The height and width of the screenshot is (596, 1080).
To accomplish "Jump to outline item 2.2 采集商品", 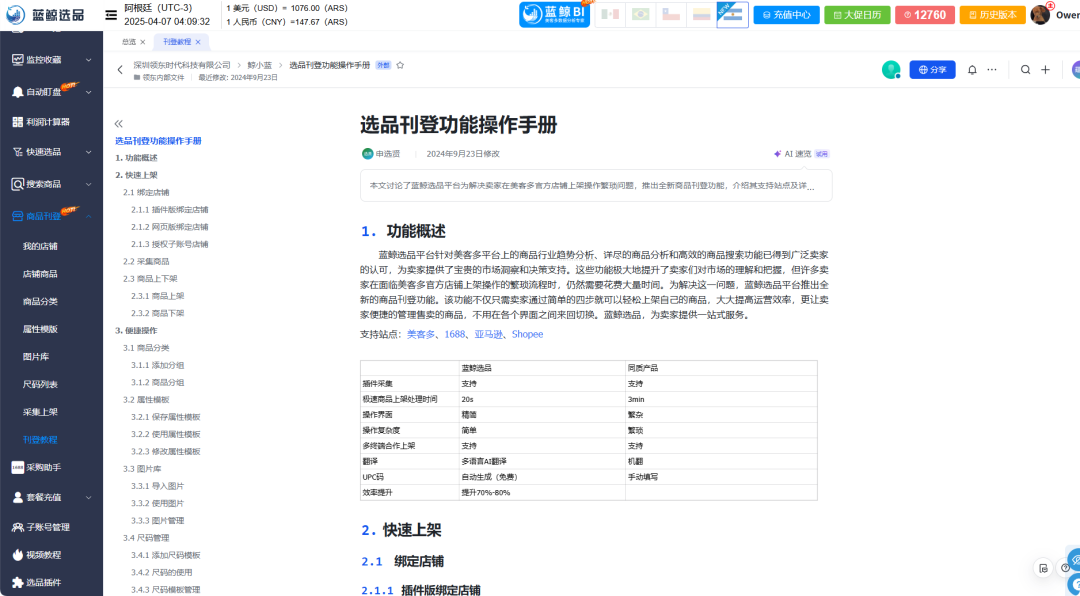I will click(x=146, y=261).
